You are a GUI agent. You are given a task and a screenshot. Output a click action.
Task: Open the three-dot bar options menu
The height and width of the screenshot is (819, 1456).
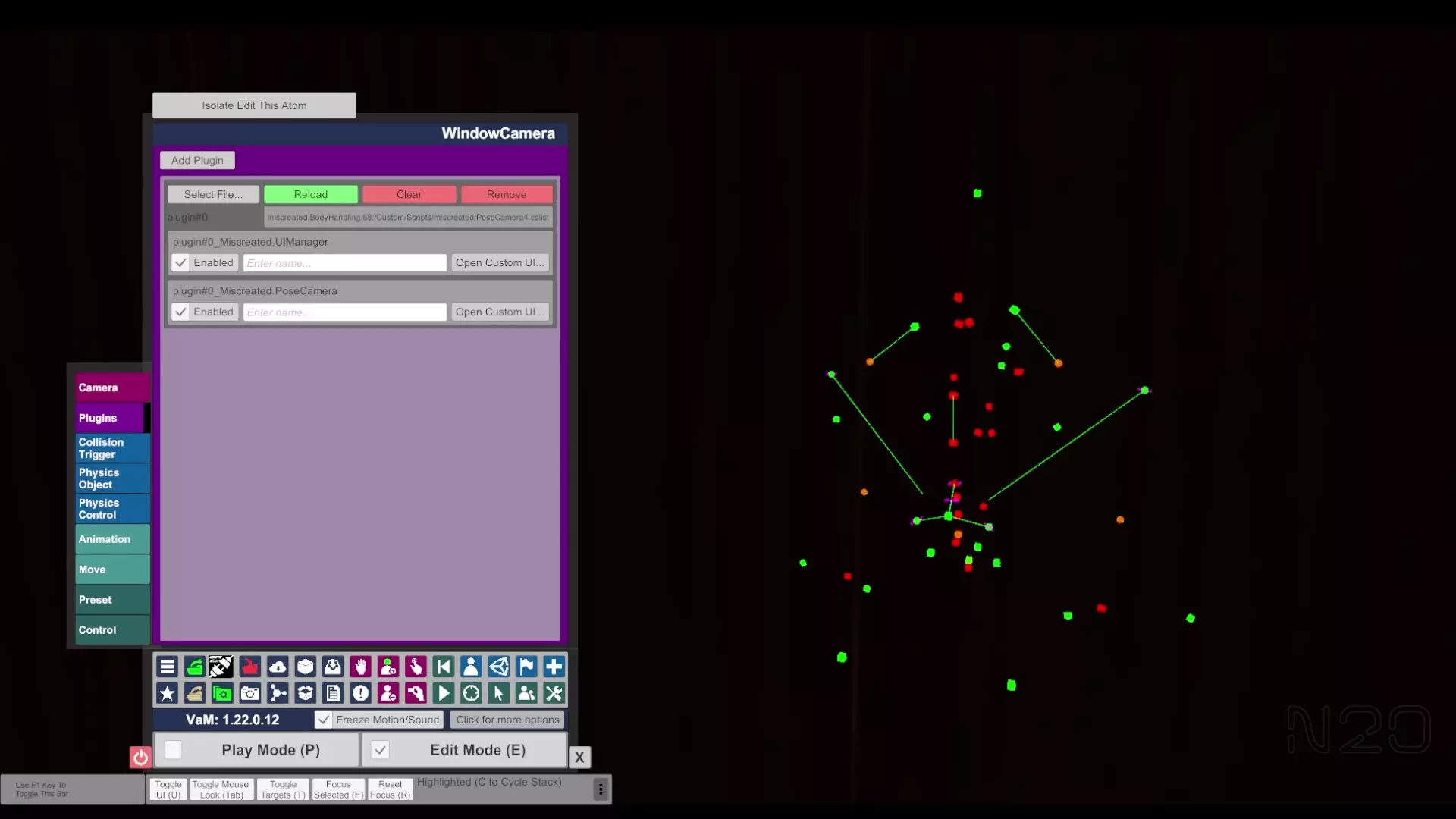point(601,789)
